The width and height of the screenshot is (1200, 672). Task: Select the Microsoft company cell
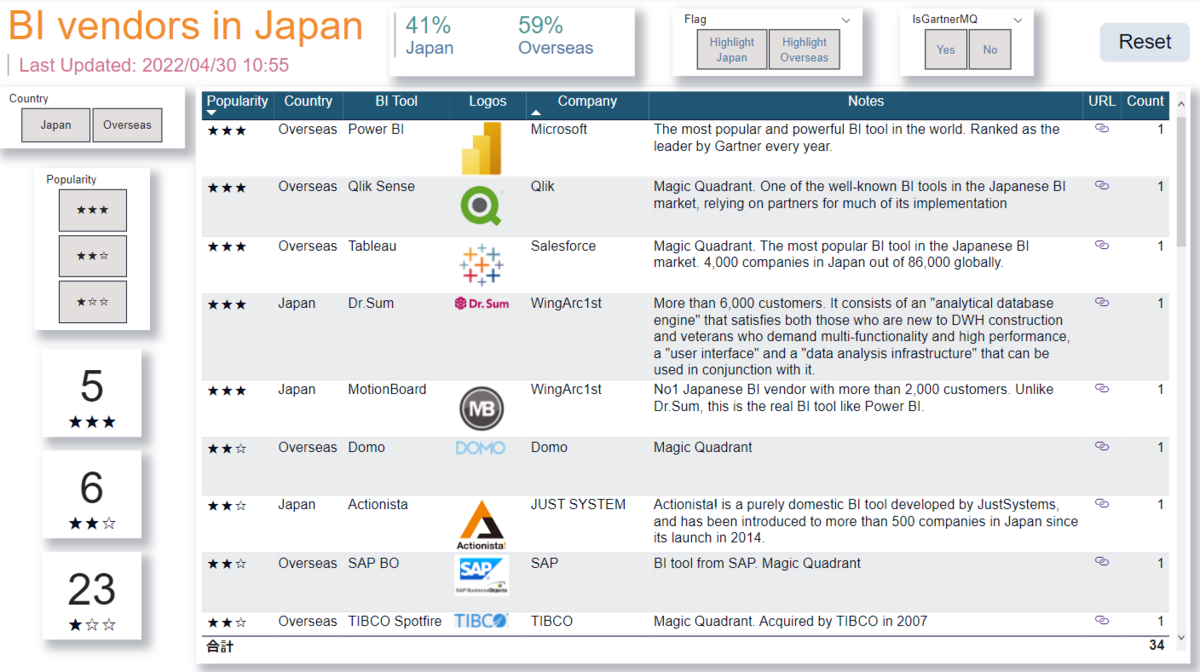click(559, 129)
